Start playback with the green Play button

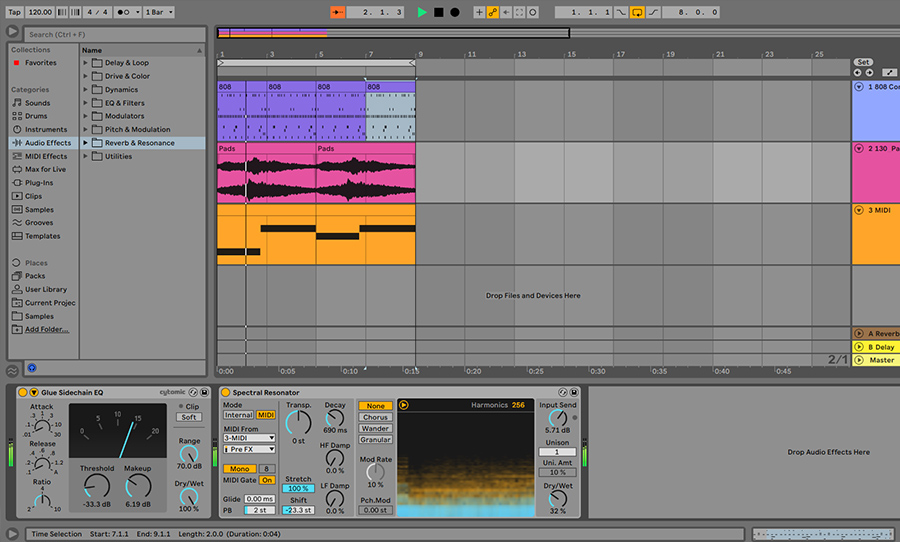click(x=422, y=12)
